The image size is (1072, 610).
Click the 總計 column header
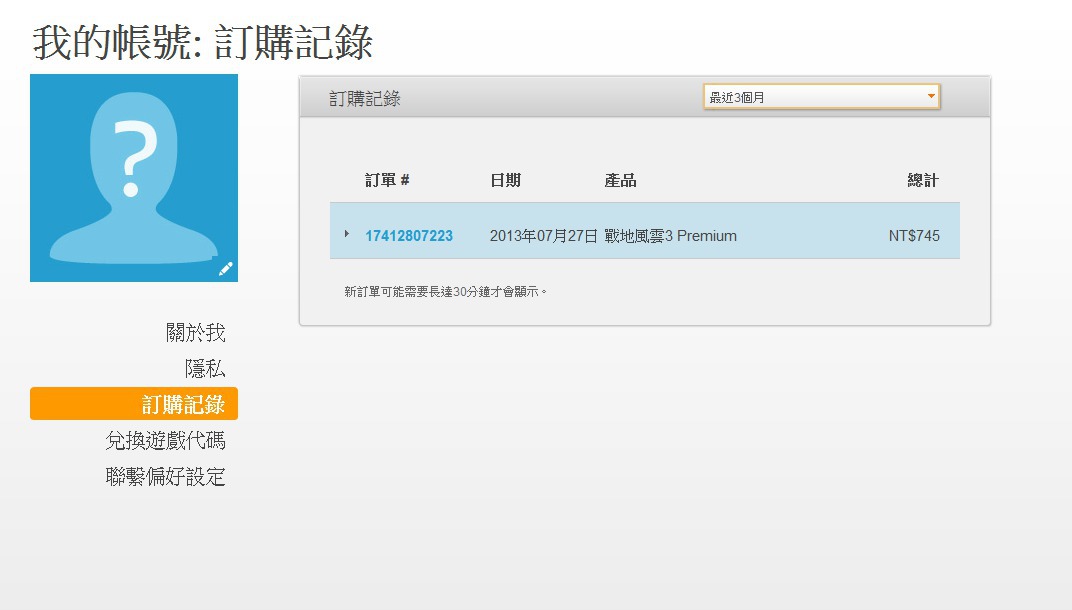pyautogui.click(x=923, y=181)
